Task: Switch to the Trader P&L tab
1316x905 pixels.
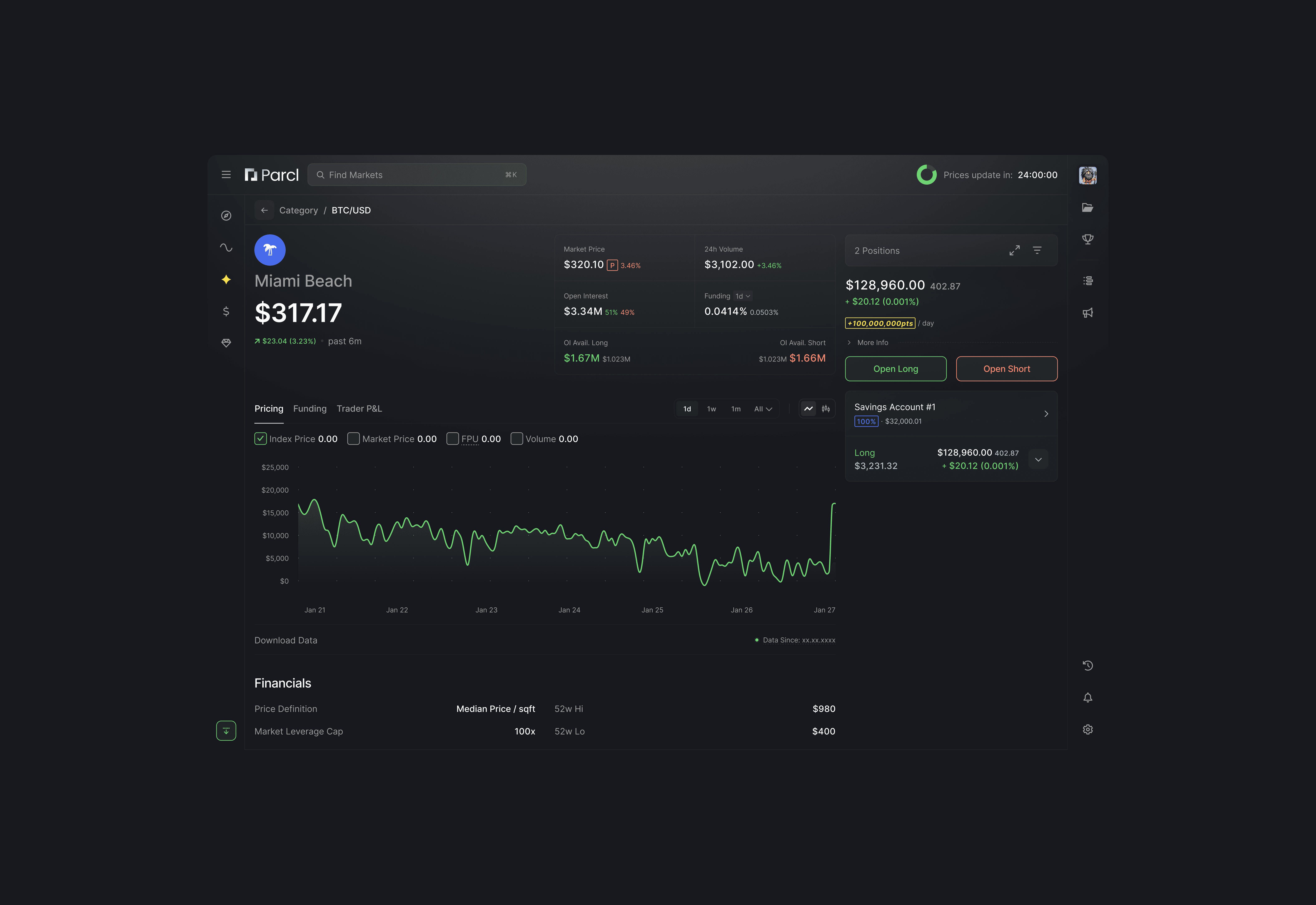Action: coord(359,409)
